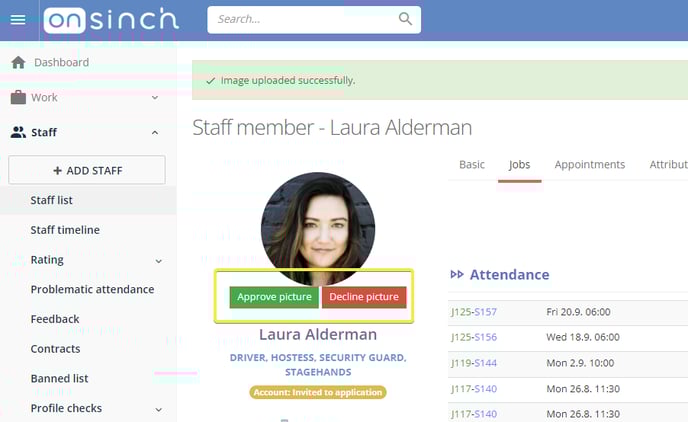Switch to the Basic tab
The height and width of the screenshot is (422, 688).
click(472, 165)
